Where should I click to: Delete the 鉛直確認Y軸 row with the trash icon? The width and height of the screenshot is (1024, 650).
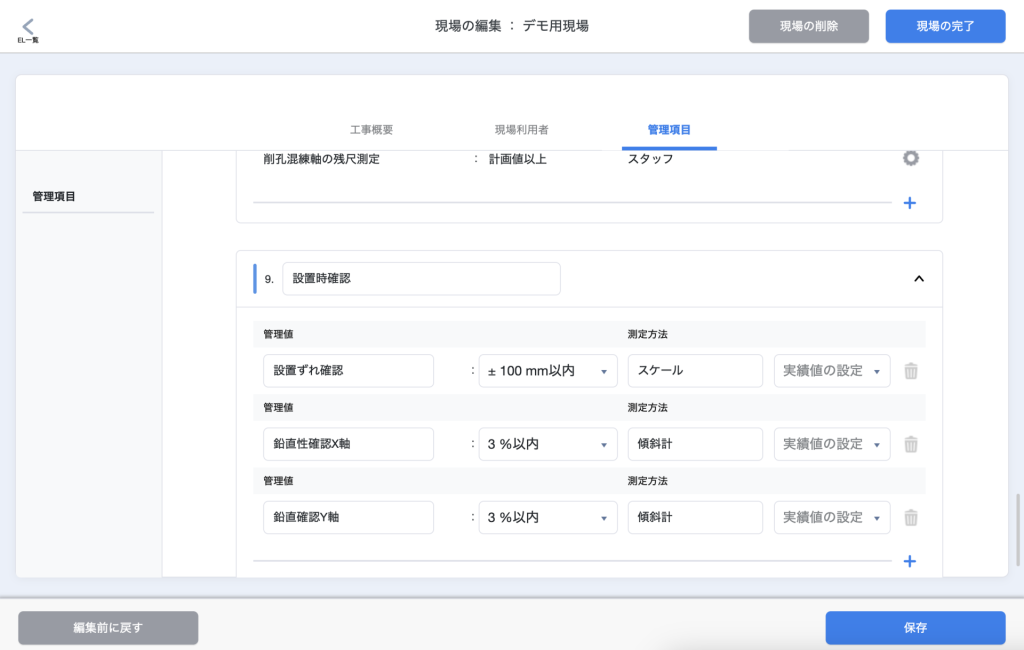910,518
